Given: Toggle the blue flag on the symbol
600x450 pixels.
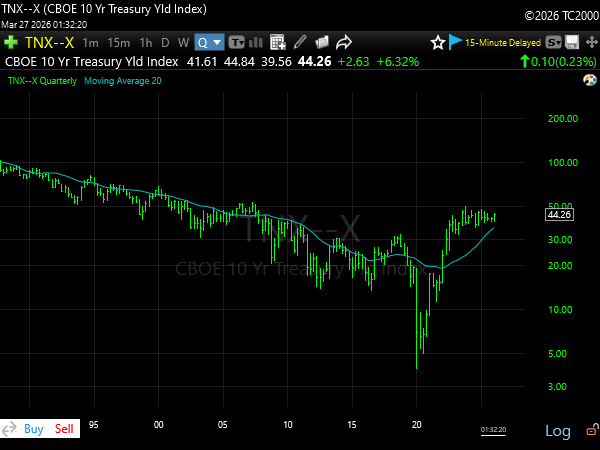Looking at the screenshot, I should [x=455, y=42].
